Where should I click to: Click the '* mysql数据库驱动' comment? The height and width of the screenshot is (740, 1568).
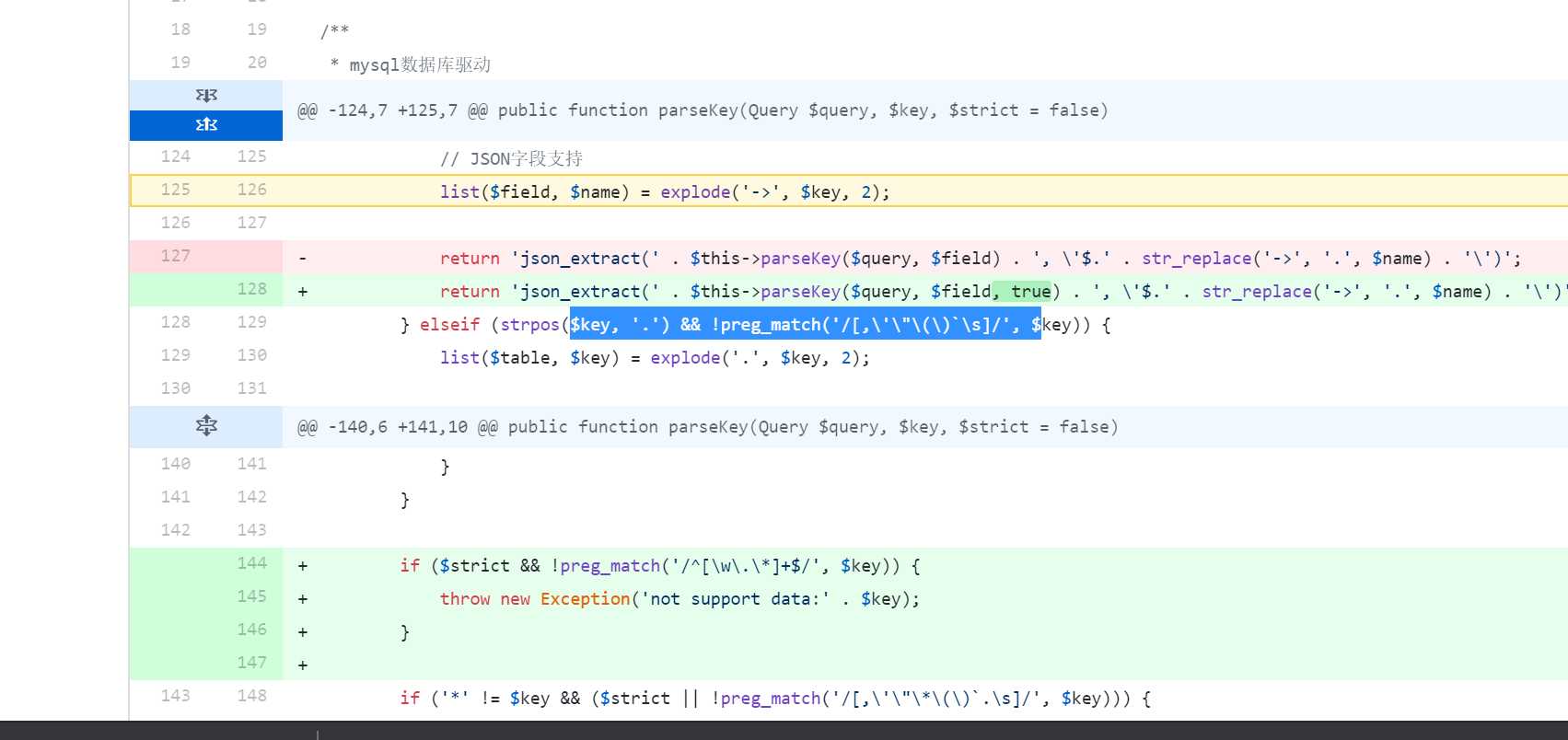[410, 65]
